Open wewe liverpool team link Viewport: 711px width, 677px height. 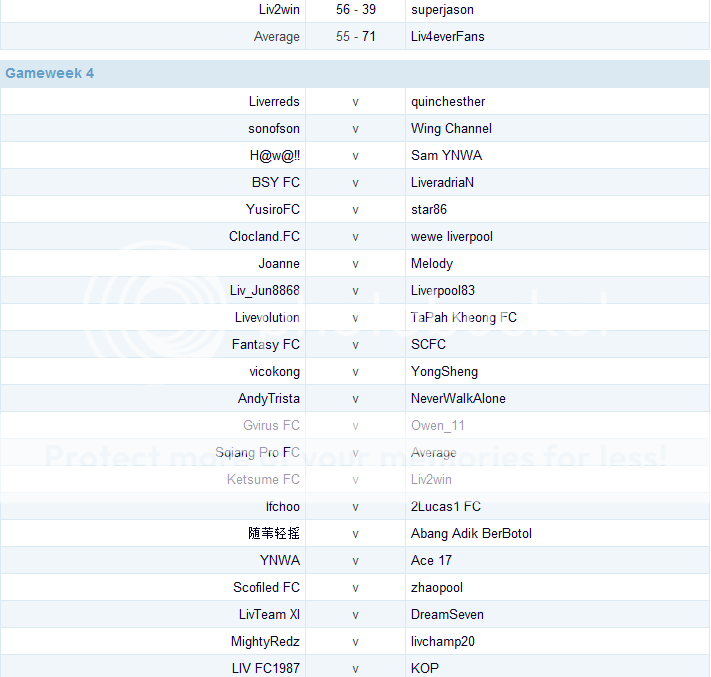tap(452, 236)
